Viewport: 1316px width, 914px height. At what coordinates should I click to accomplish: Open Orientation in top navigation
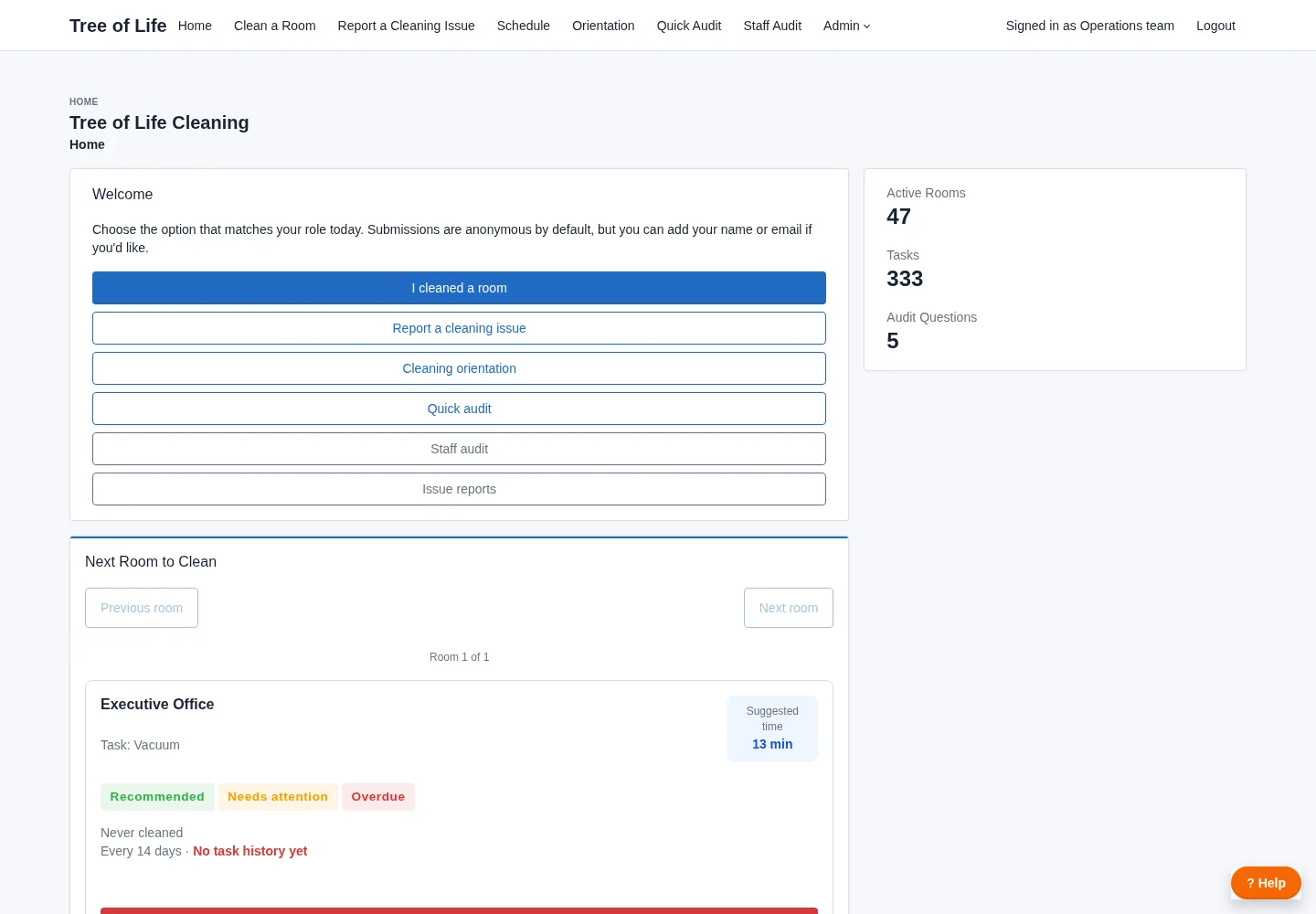tap(603, 26)
